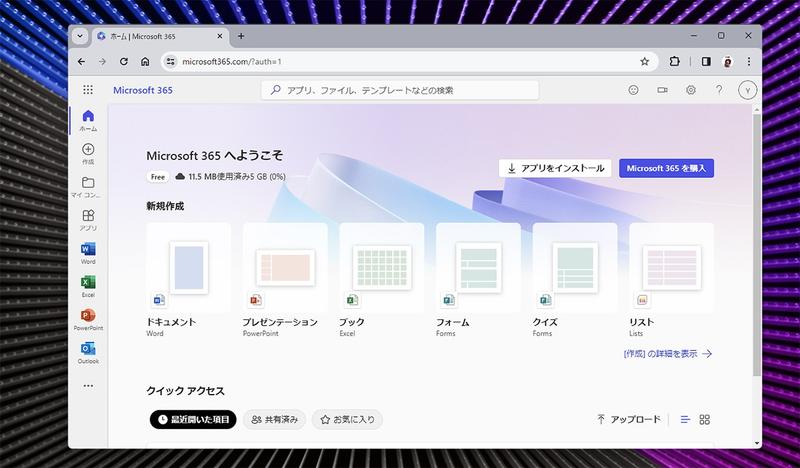
Task: Open the browser profile picture icon
Action: point(728,62)
